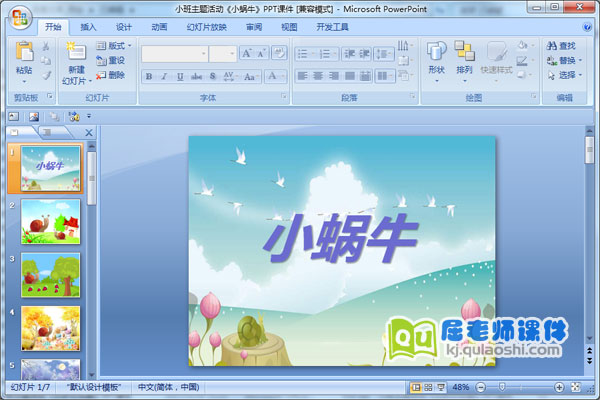Open the Font dialog launcher
Screen dimensions: 600x400
click(284, 96)
